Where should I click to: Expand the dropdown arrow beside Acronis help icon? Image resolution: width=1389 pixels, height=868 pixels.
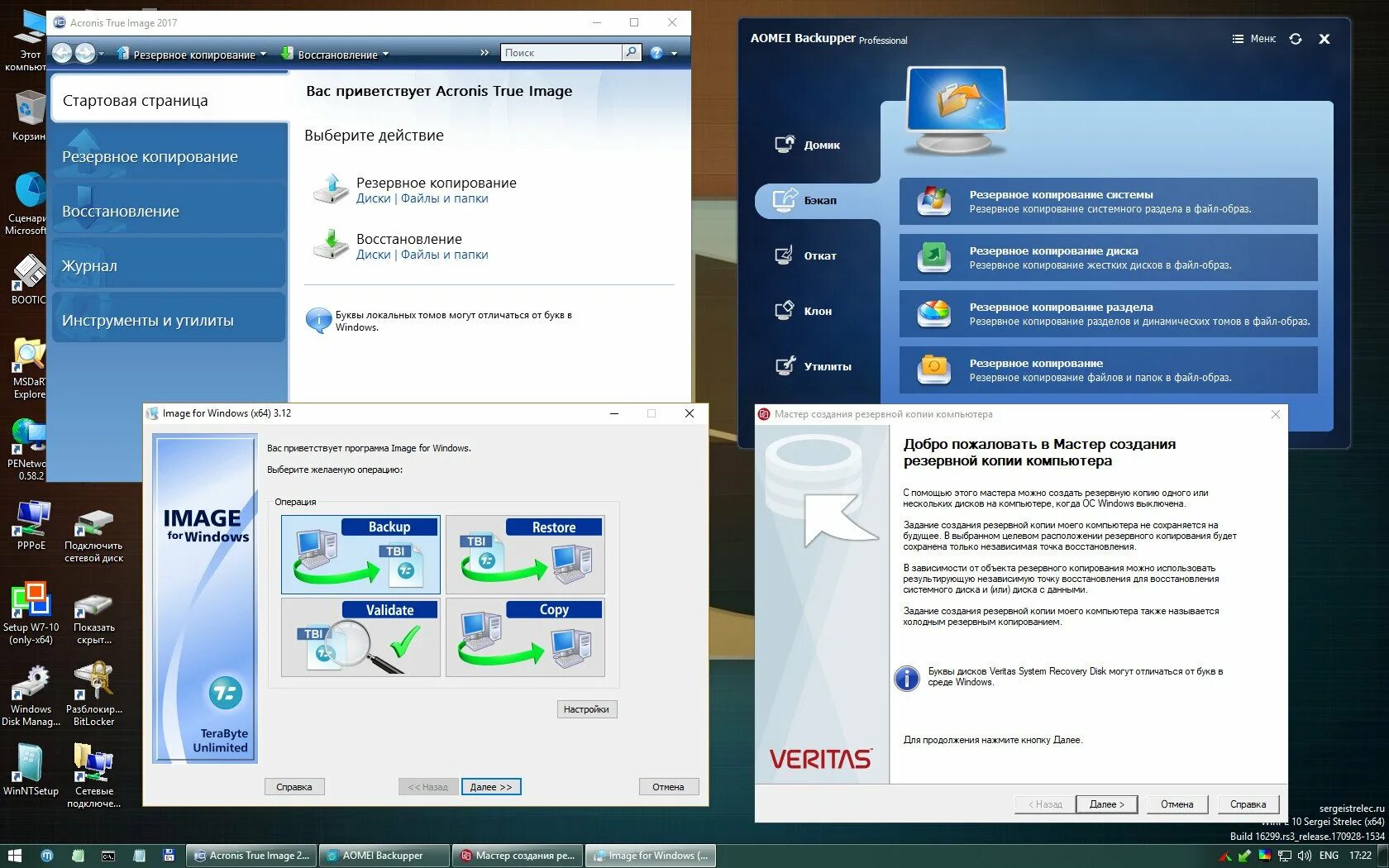click(674, 54)
